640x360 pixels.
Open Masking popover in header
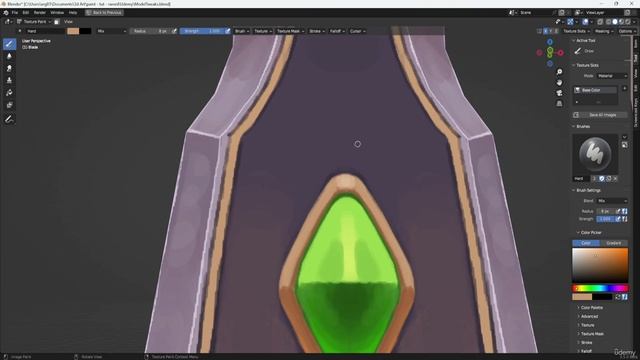pyautogui.click(x=603, y=31)
